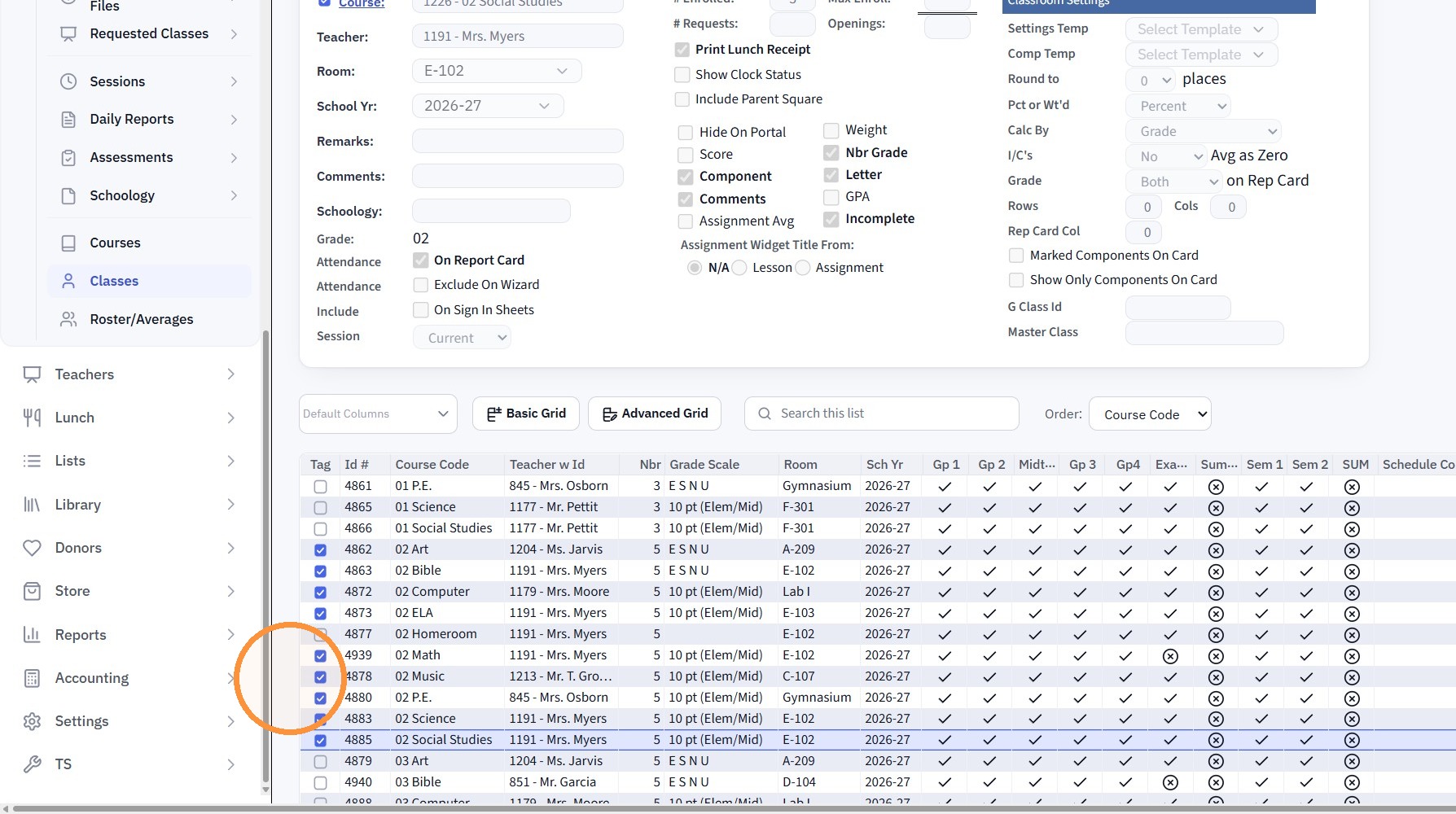The width and height of the screenshot is (1456, 814).
Task: Click the Teachers presentation icon
Action: 32,374
